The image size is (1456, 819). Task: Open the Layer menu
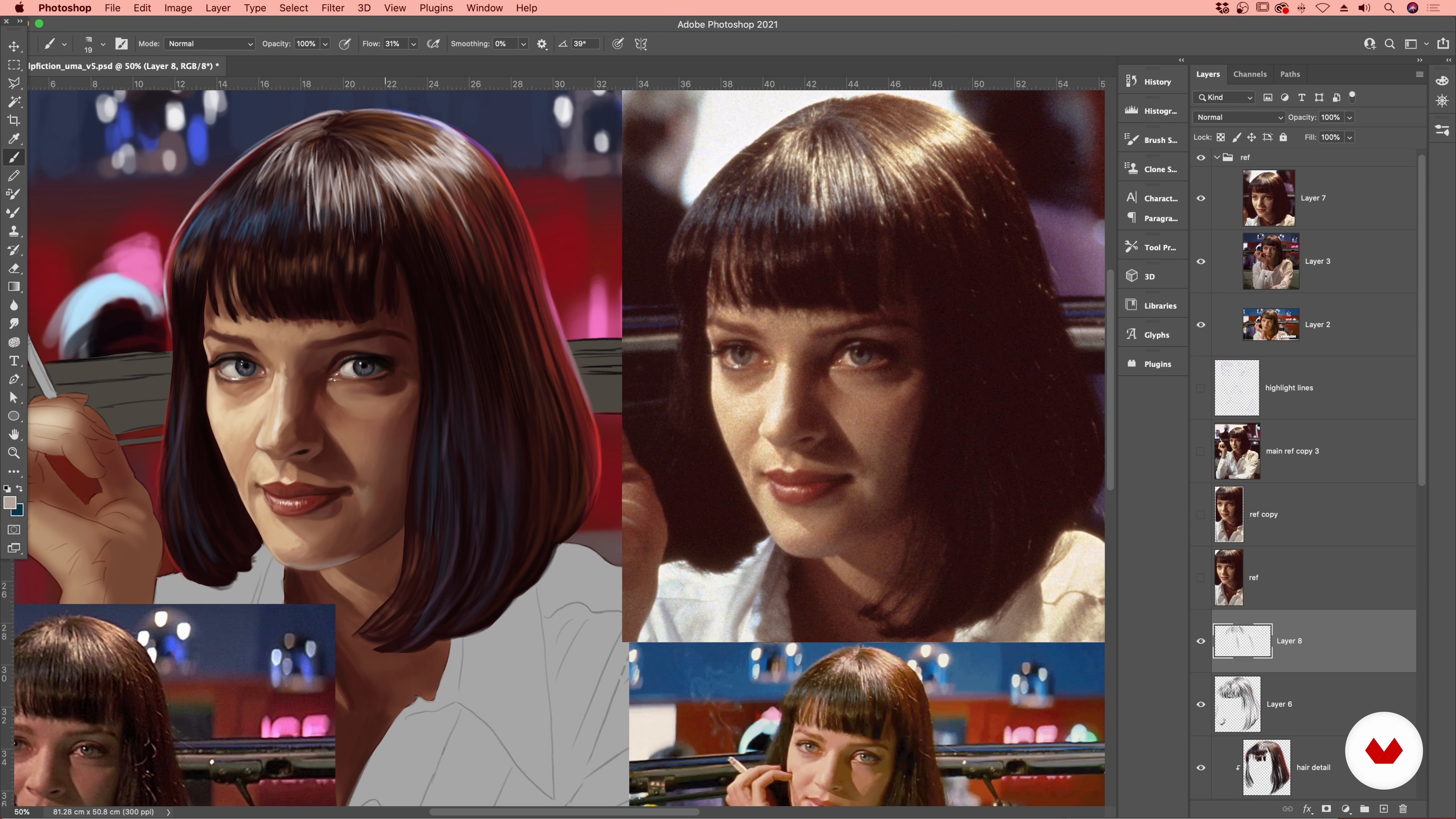(218, 8)
